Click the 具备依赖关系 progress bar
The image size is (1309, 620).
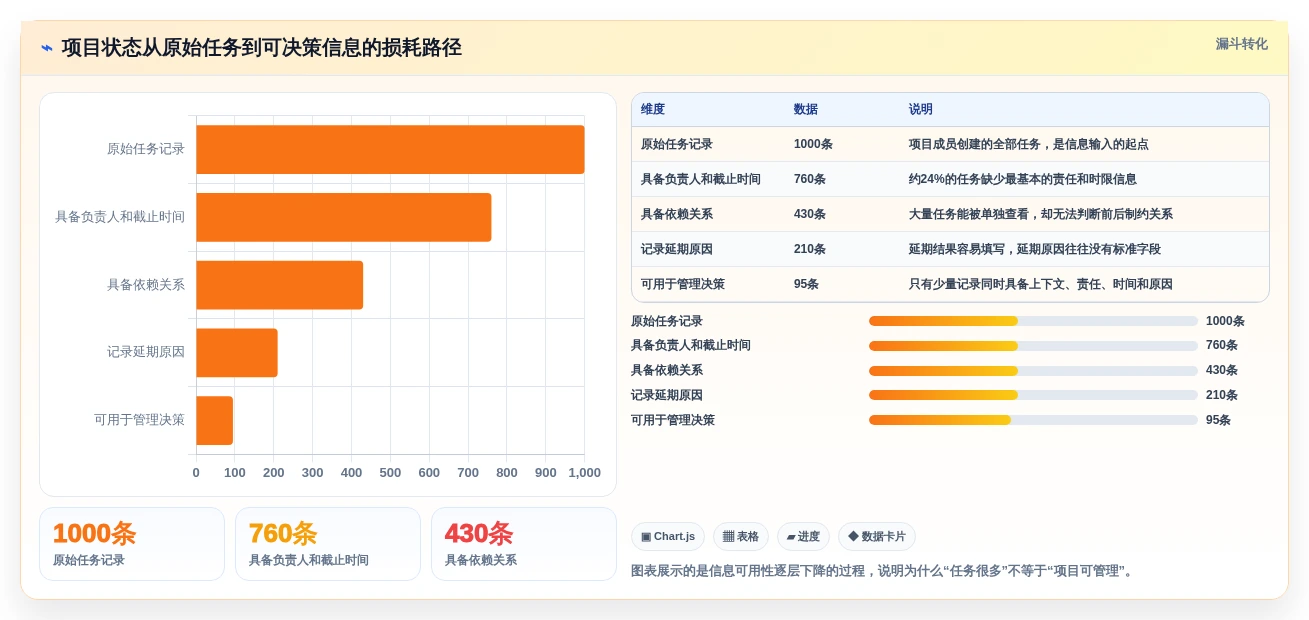click(x=1033, y=371)
